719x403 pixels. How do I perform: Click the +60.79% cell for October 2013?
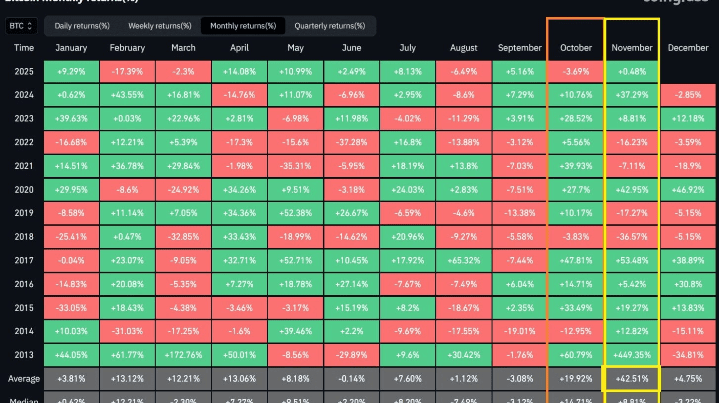pos(576,355)
